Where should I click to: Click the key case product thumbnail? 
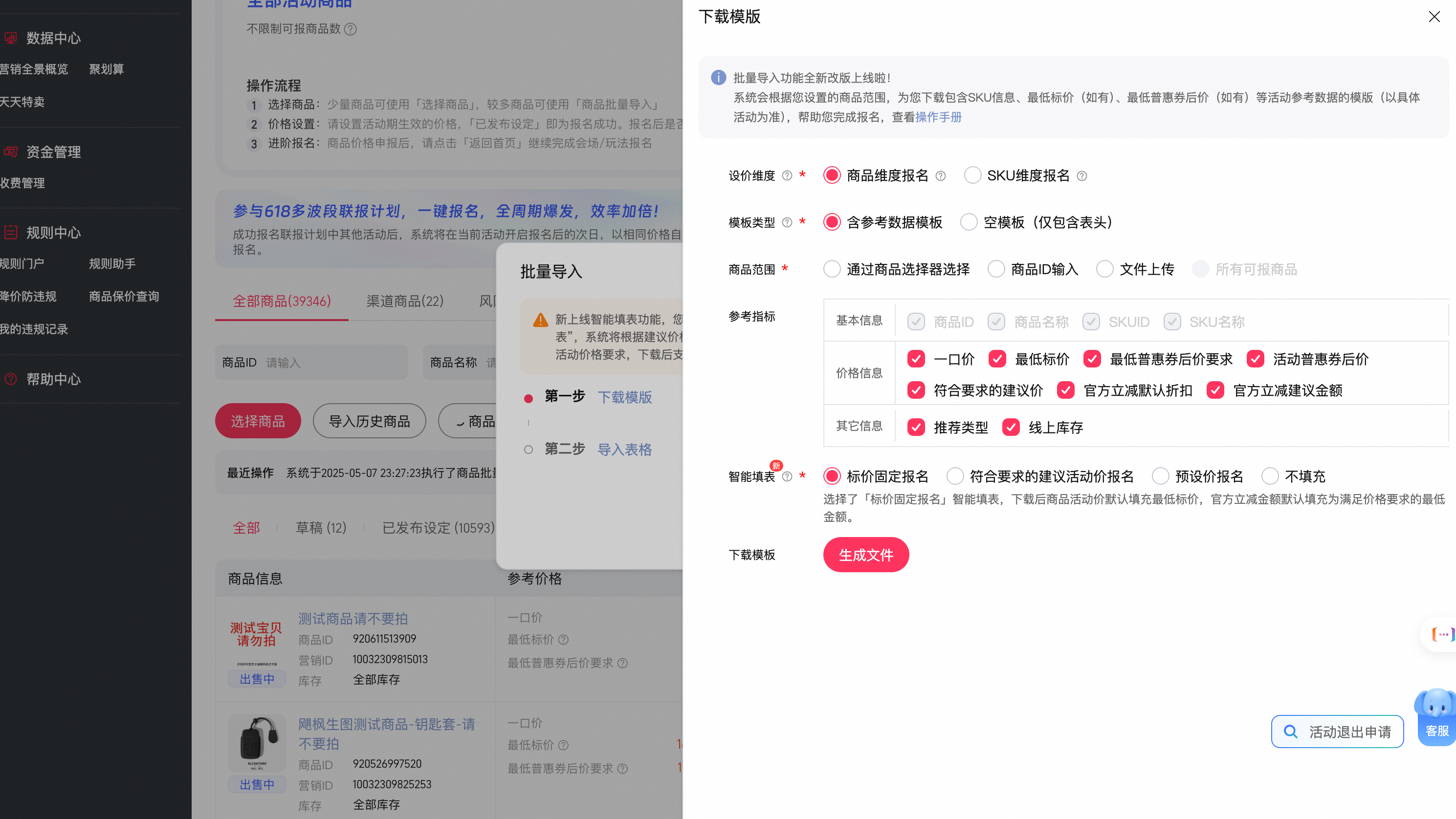[x=256, y=744]
